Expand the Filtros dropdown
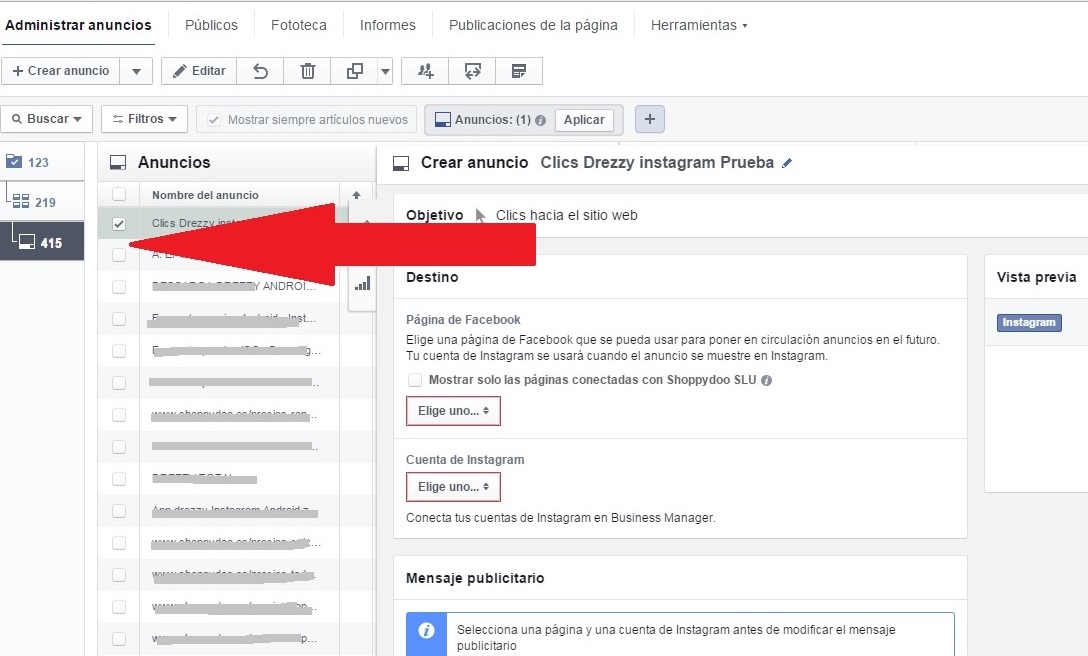This screenshot has width=1088, height=656. [x=144, y=119]
